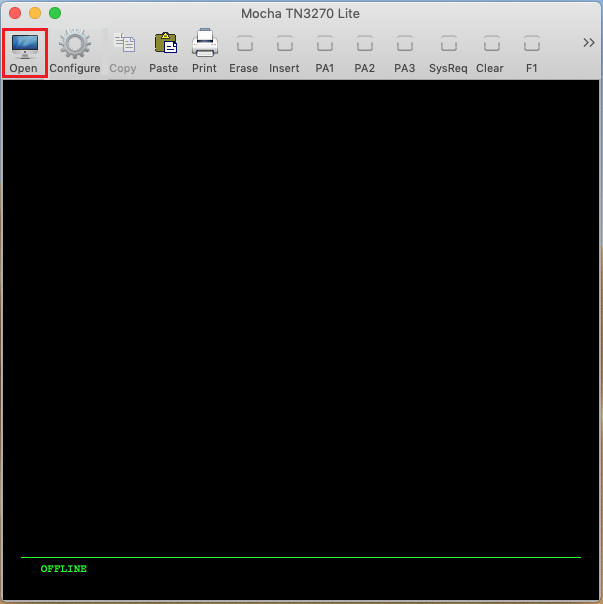
Task: Print the screen with the Print icon
Action: (204, 52)
